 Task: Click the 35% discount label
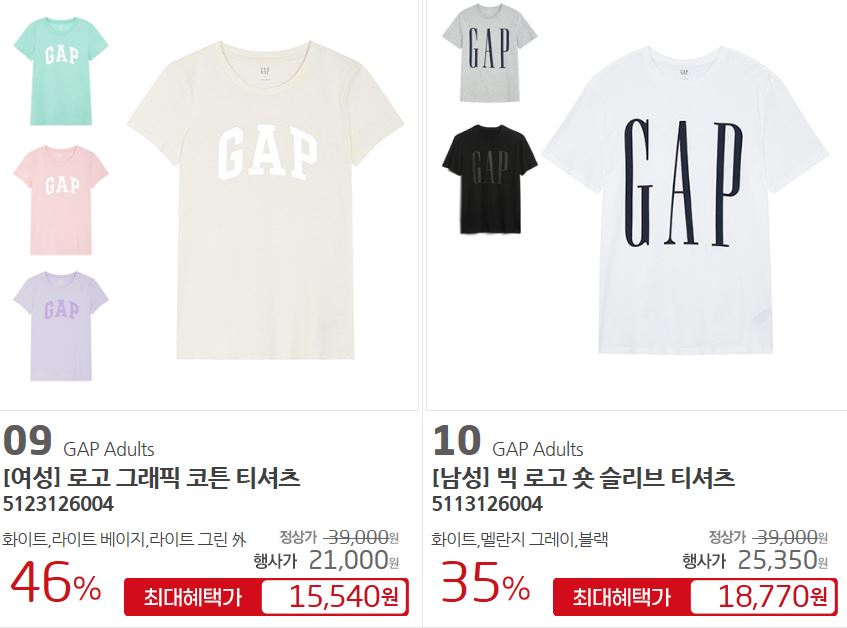[485, 583]
